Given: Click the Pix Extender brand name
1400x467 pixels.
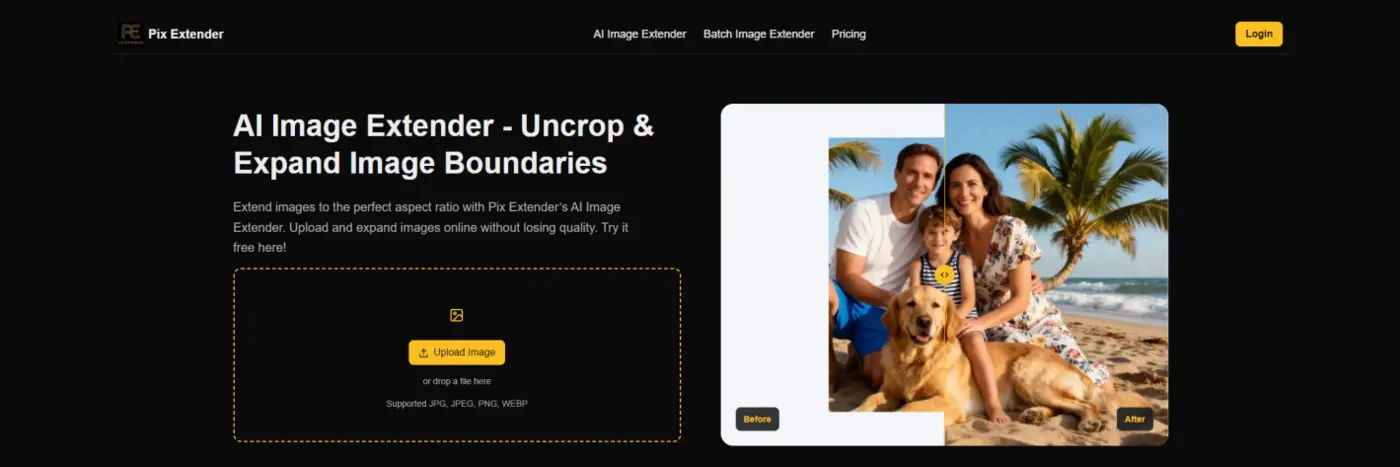Looking at the screenshot, I should click(186, 34).
